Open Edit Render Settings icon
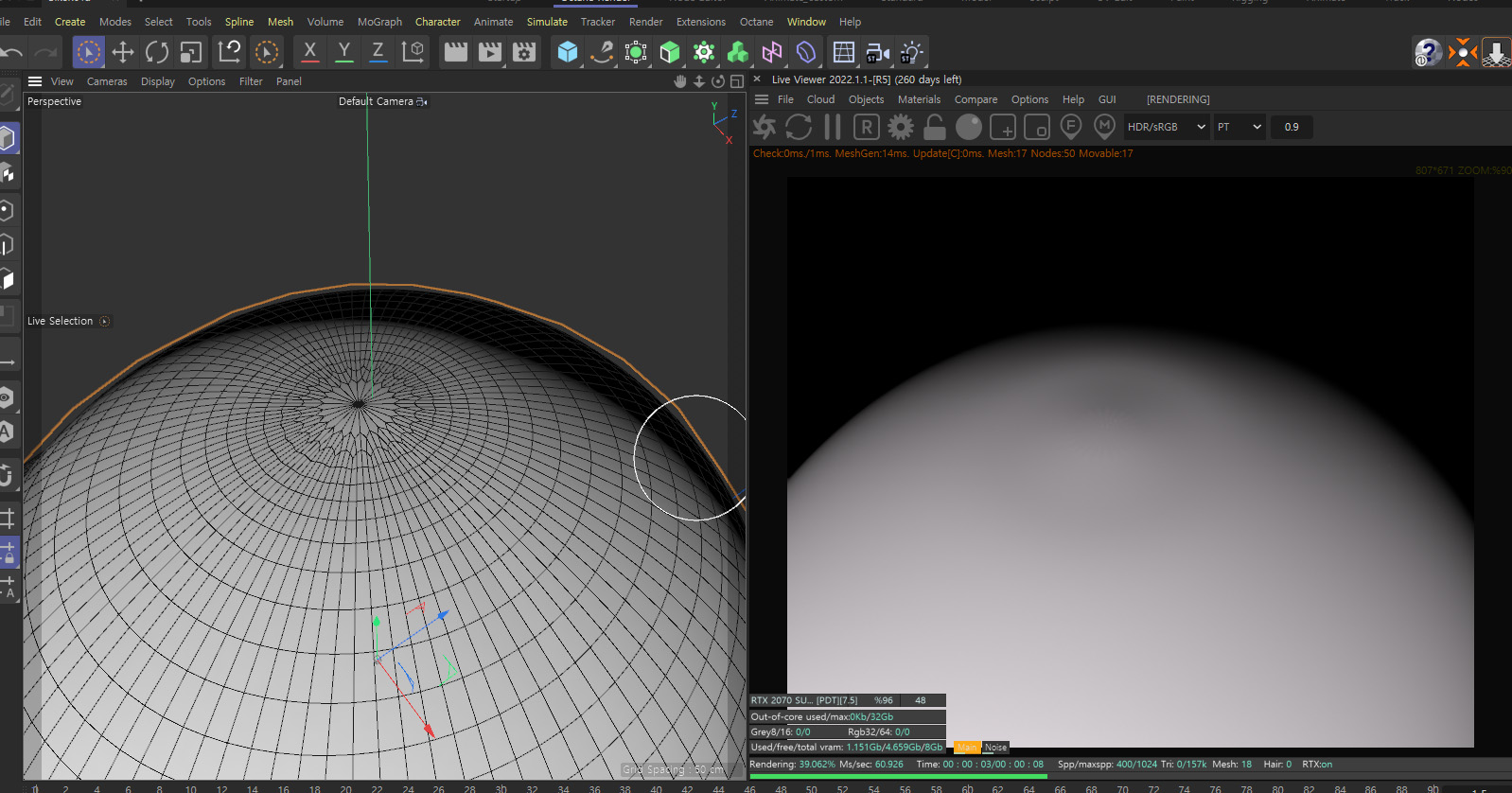Screen dimensions: 1512x793 (x=524, y=52)
